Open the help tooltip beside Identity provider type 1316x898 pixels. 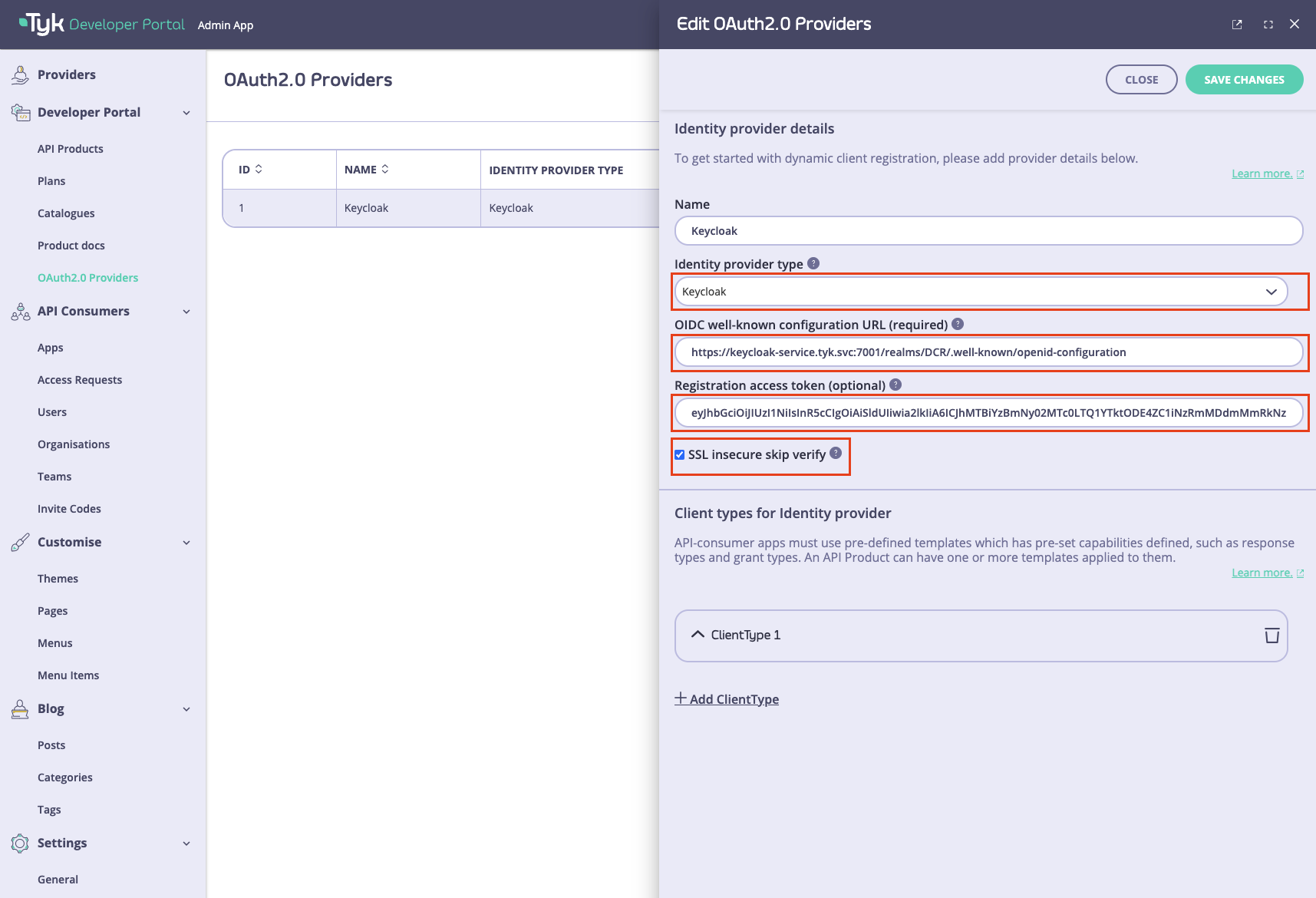tap(813, 263)
